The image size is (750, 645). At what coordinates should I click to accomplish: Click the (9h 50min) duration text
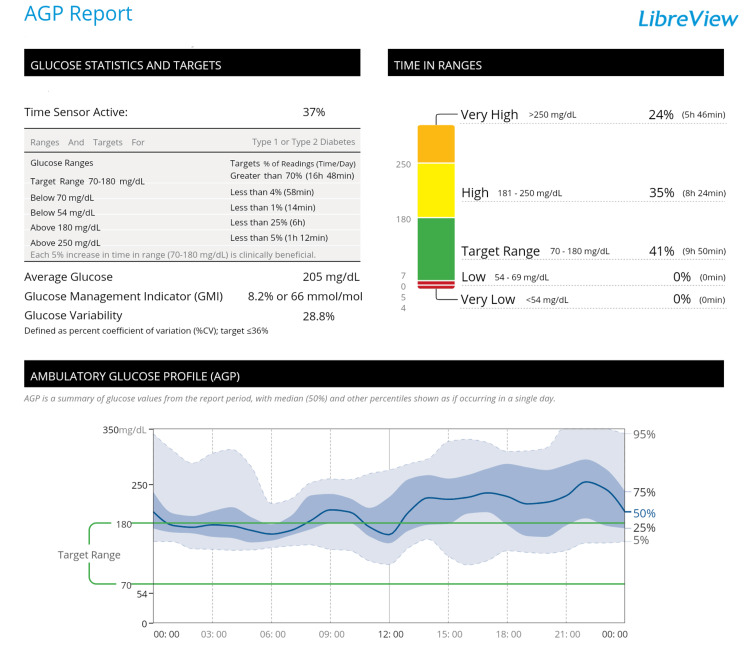coord(704,251)
